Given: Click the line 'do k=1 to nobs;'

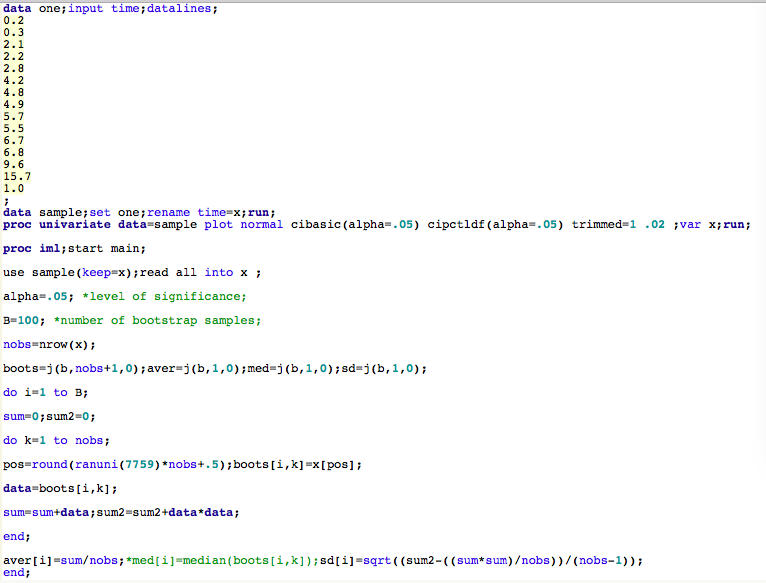Looking at the screenshot, I should 56,440.
